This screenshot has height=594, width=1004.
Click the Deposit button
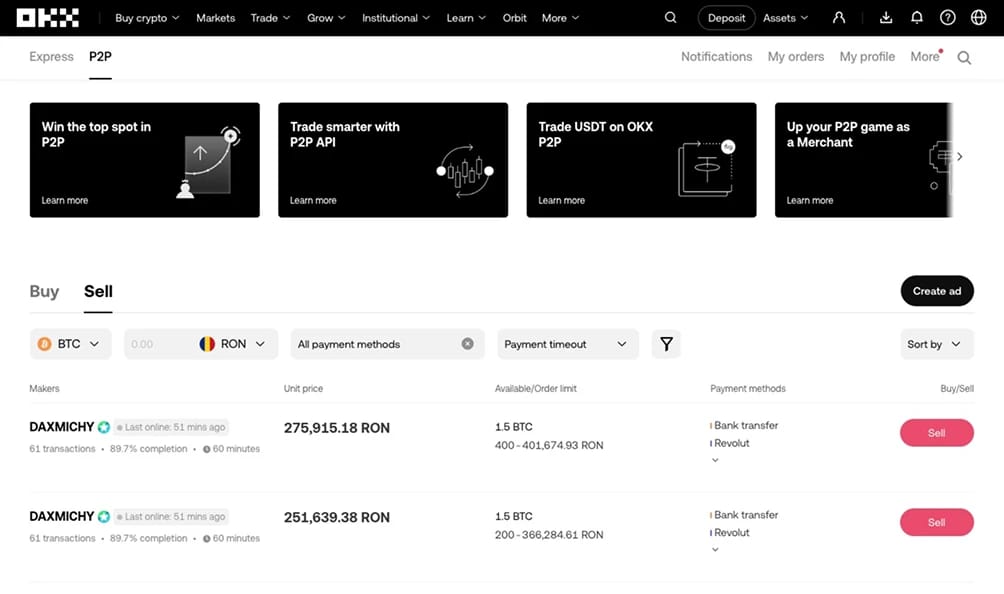[x=726, y=18]
